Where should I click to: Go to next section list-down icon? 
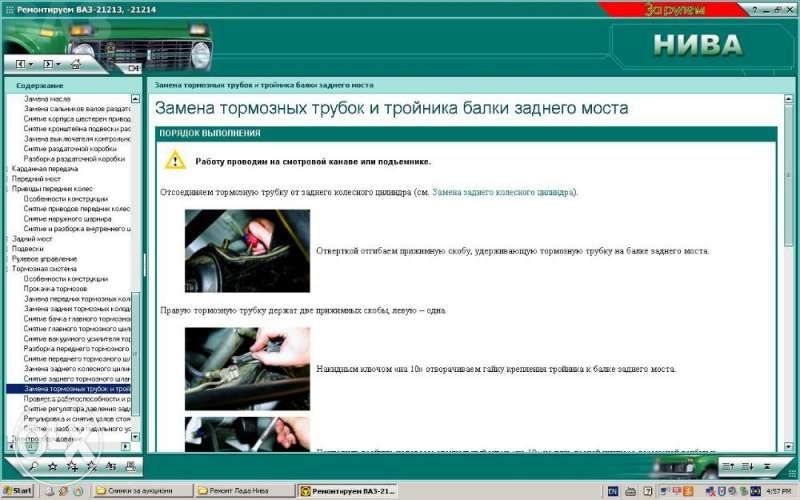point(747,466)
